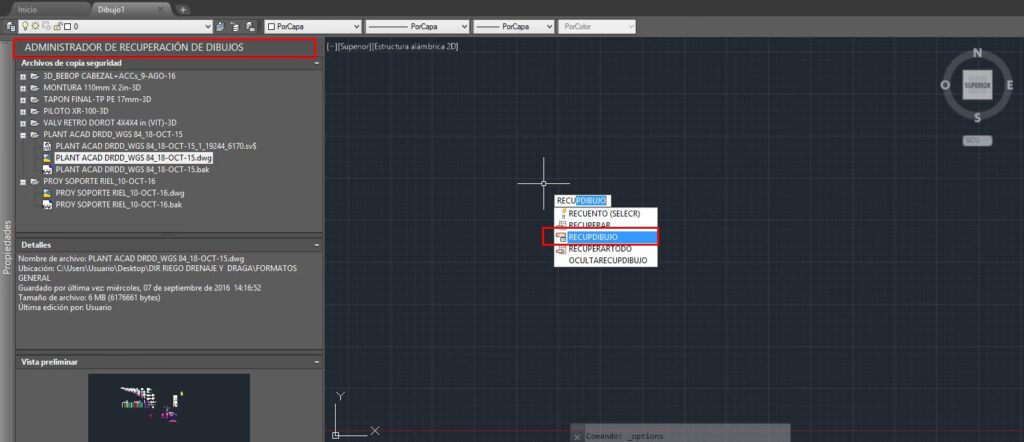Switch to the Inicio tab
Screen dimensions: 1024x442
click(28, 8)
